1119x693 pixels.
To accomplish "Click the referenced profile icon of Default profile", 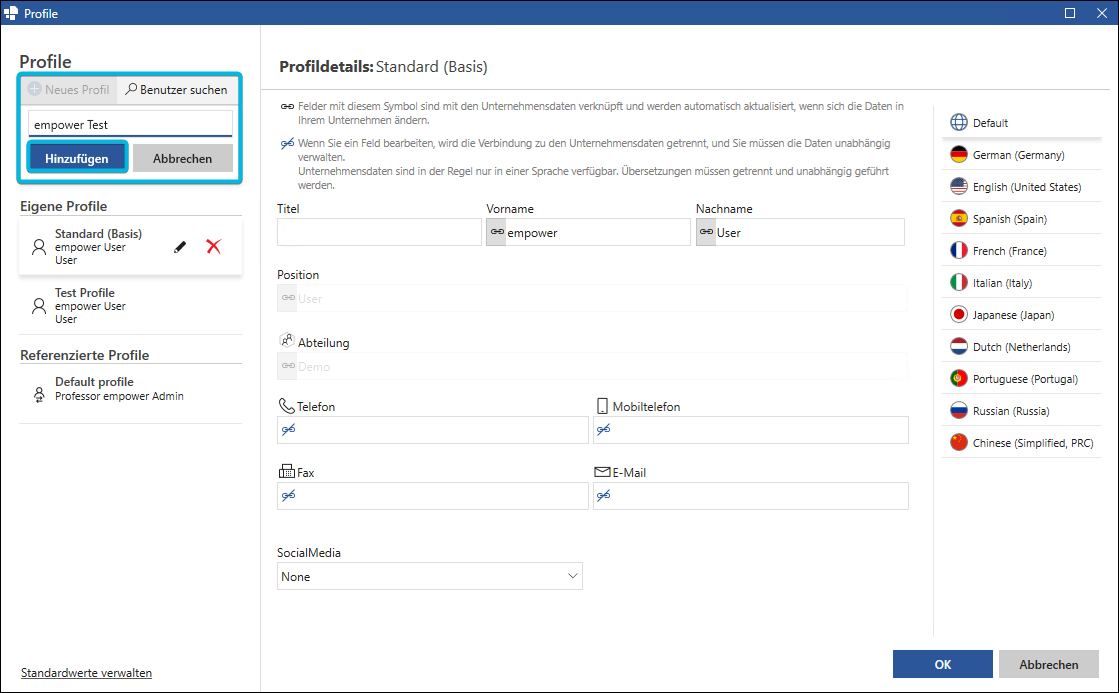I will point(39,395).
